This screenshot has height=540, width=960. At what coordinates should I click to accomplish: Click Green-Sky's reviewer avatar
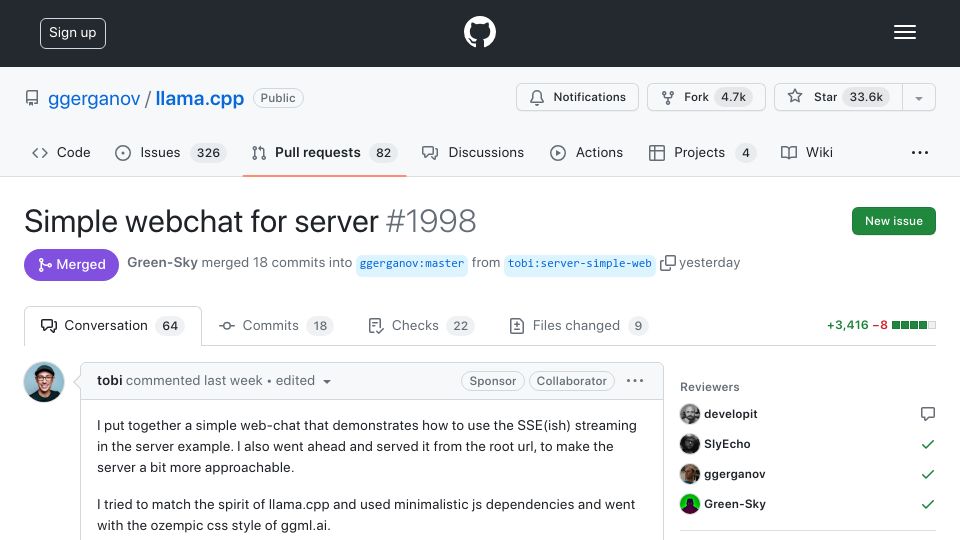pyautogui.click(x=690, y=504)
